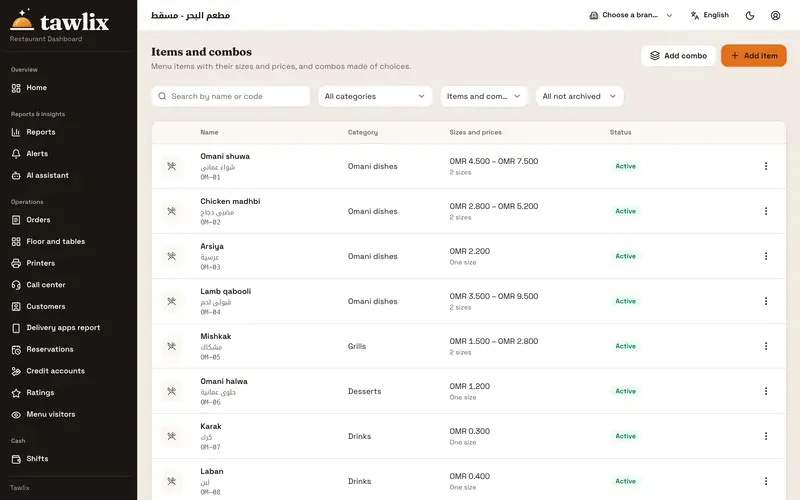Click the Shifts icon in sidebar
The image size is (800, 500).
click(x=16, y=459)
